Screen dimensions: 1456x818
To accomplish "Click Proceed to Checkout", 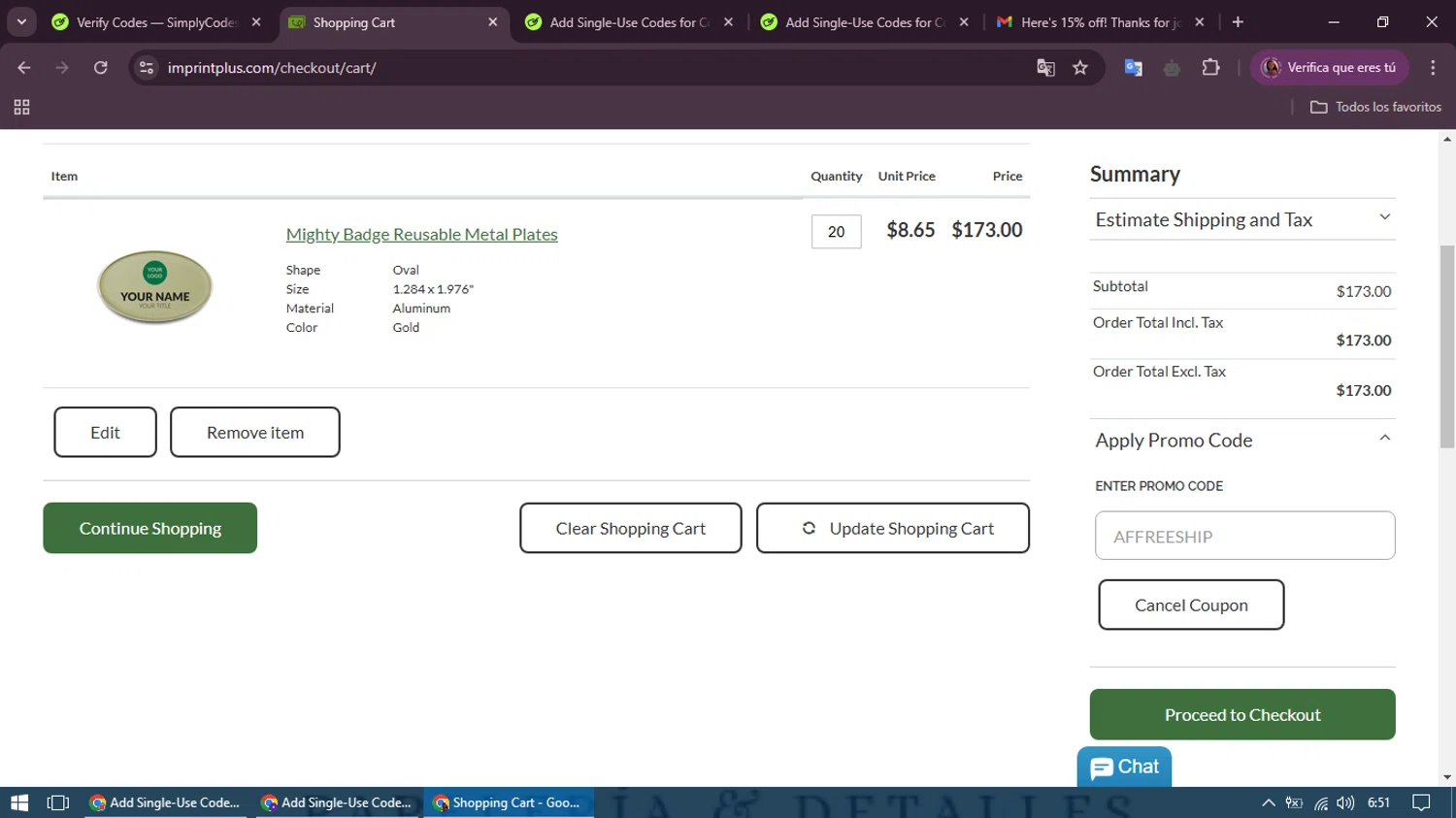I will pyautogui.click(x=1242, y=714).
